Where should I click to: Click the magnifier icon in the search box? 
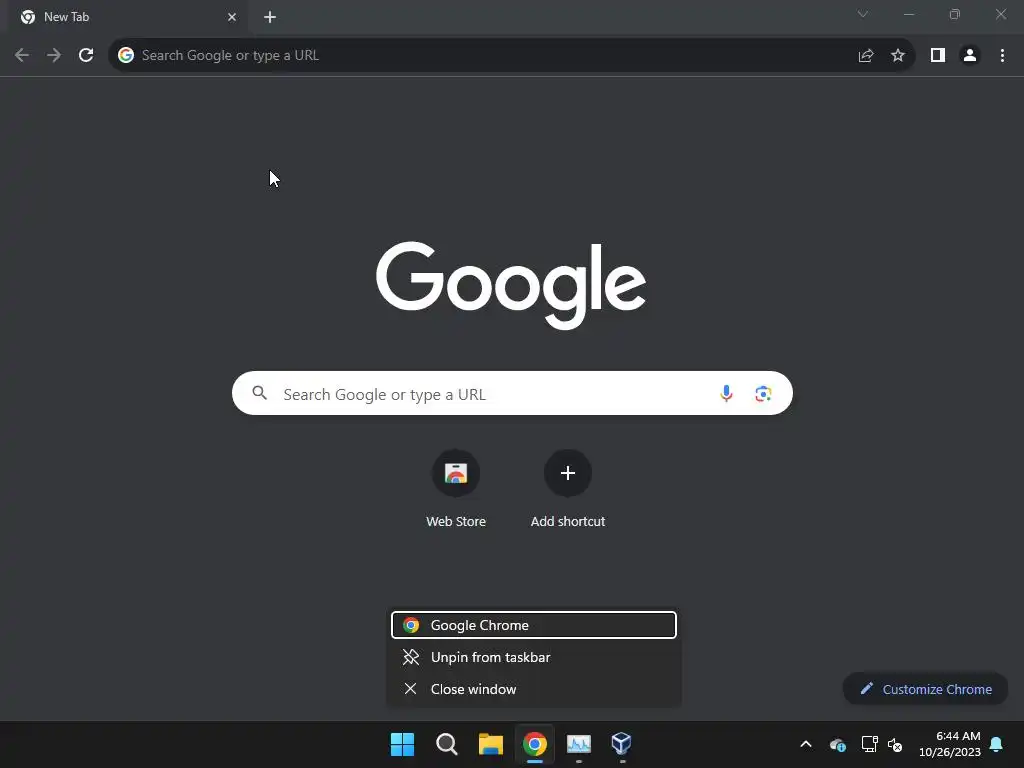[260, 393]
